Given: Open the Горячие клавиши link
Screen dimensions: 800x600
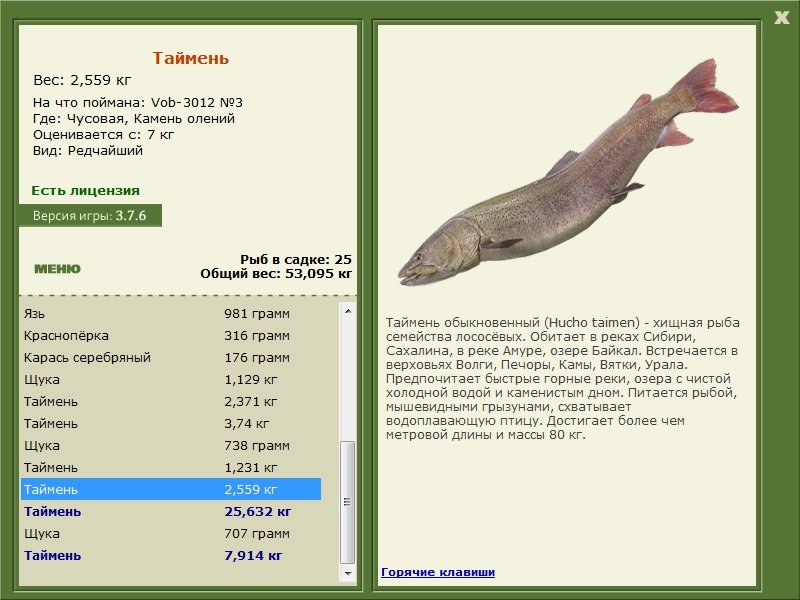Looking at the screenshot, I should (x=438, y=572).
